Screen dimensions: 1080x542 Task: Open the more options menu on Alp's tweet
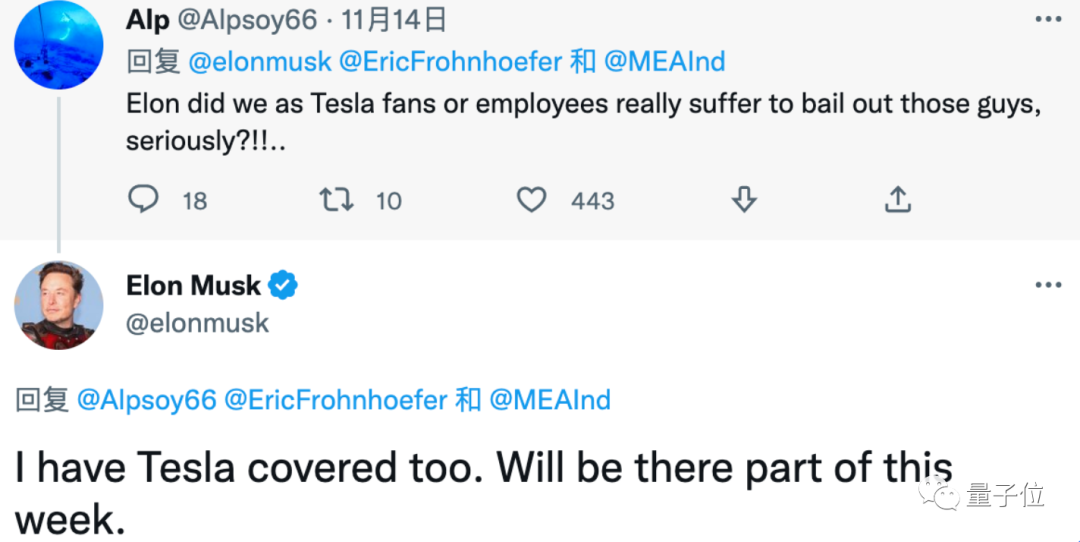pyautogui.click(x=1047, y=19)
